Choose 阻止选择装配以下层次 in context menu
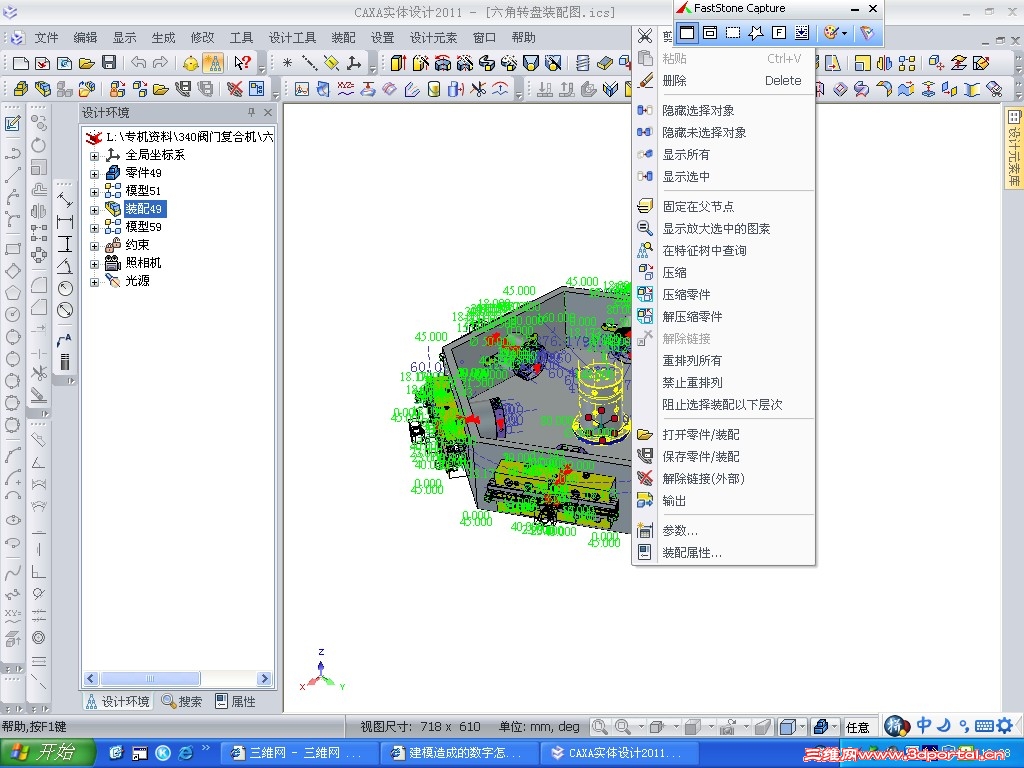 coord(724,405)
